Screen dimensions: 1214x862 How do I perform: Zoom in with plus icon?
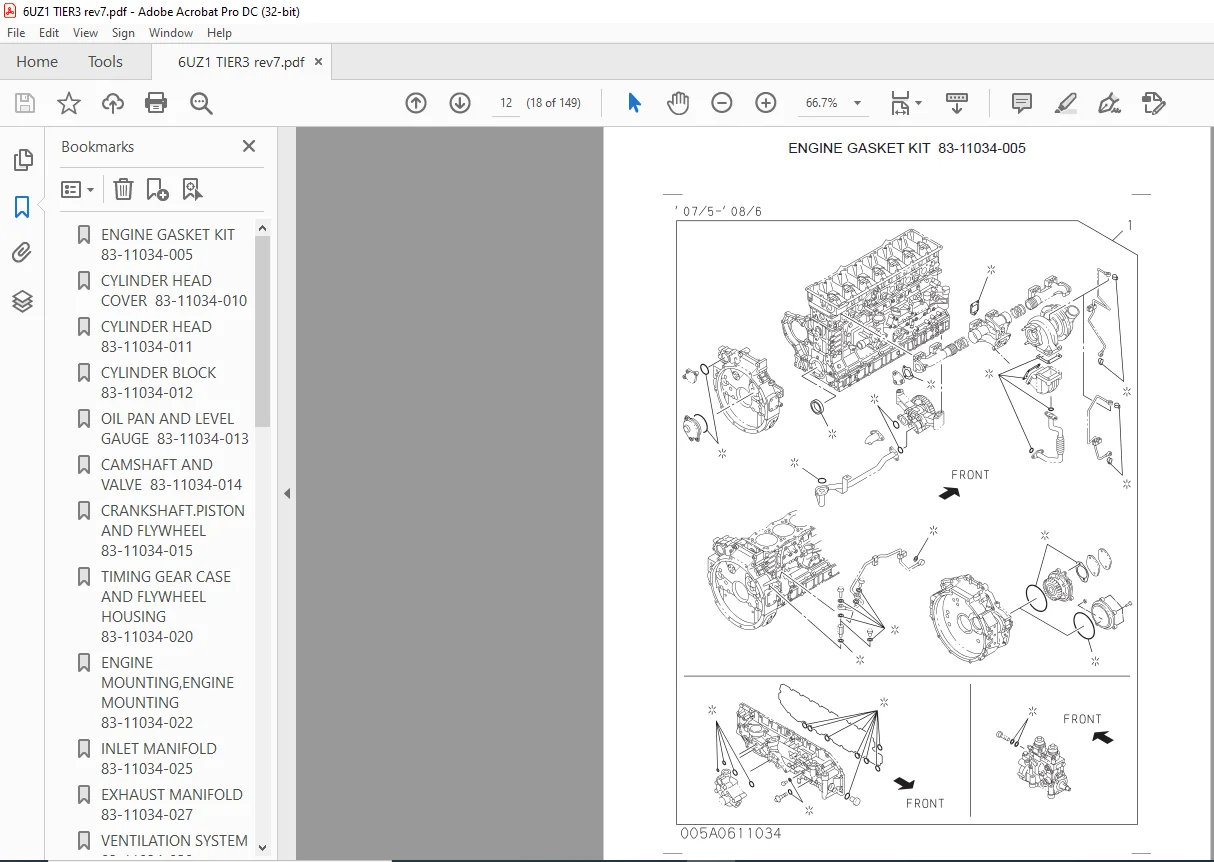(766, 103)
